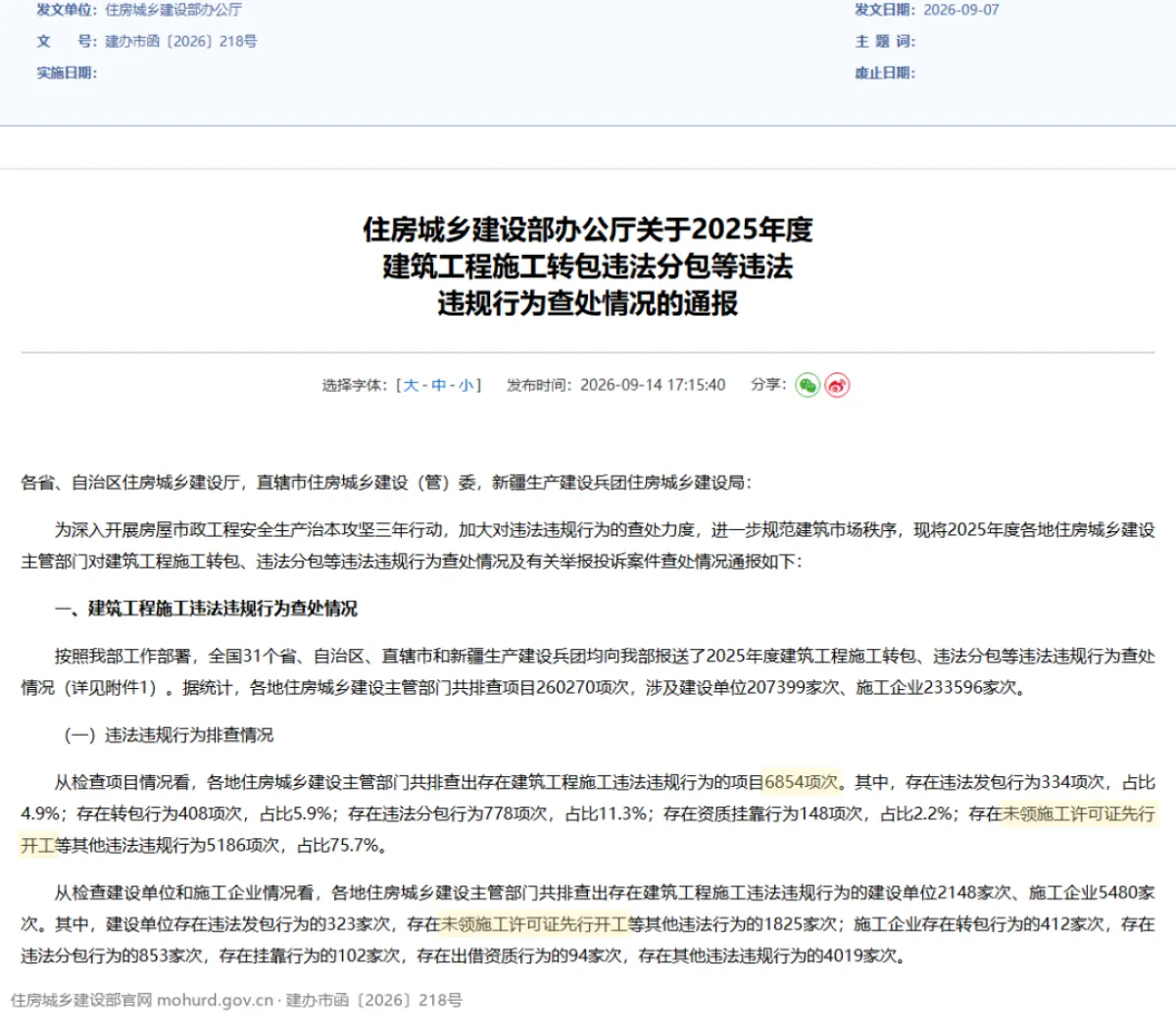Viewport: 1176px width, 1032px height.
Task: Click the figure 207399家次
Action: pyautogui.click(x=794, y=688)
